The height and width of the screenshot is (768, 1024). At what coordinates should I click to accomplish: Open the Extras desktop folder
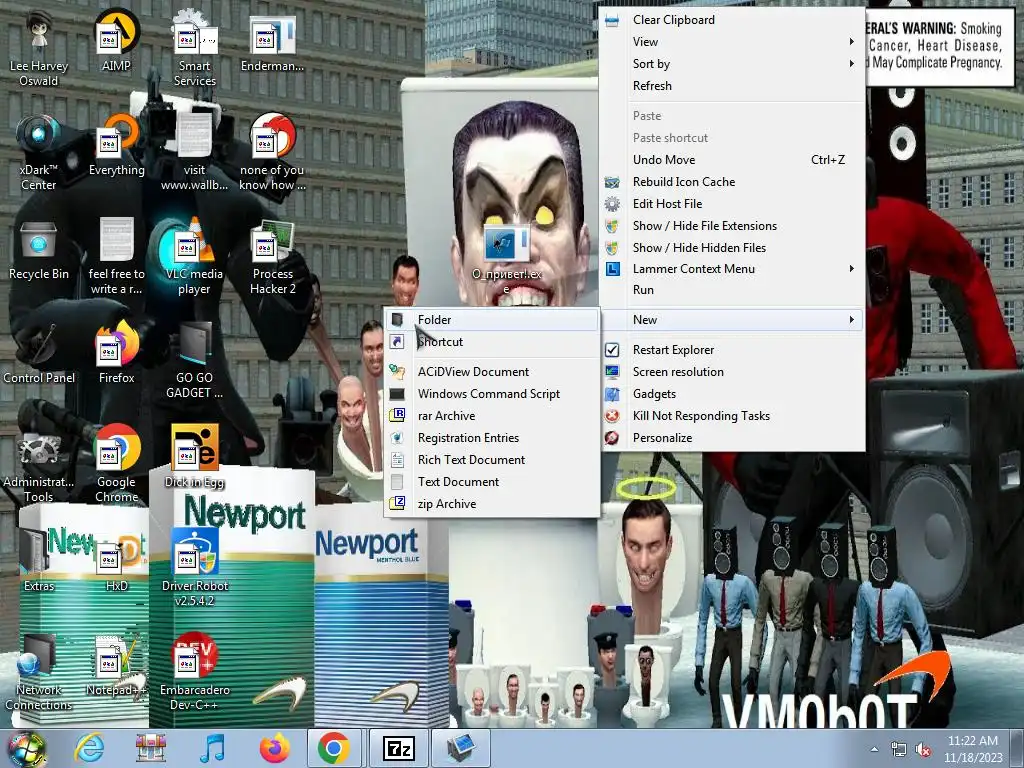[39, 560]
